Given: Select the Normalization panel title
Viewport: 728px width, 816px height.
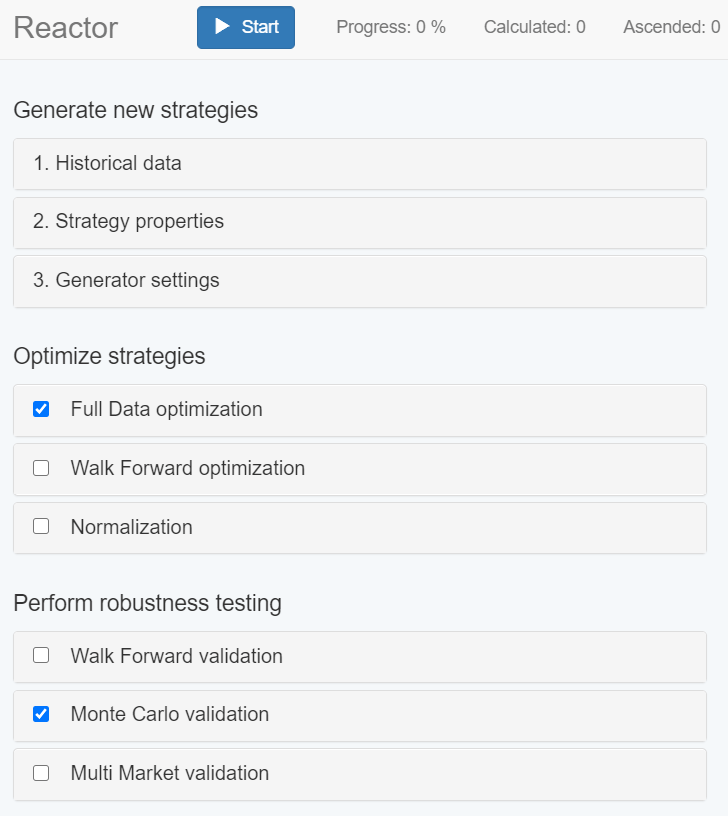Looking at the screenshot, I should (131, 527).
